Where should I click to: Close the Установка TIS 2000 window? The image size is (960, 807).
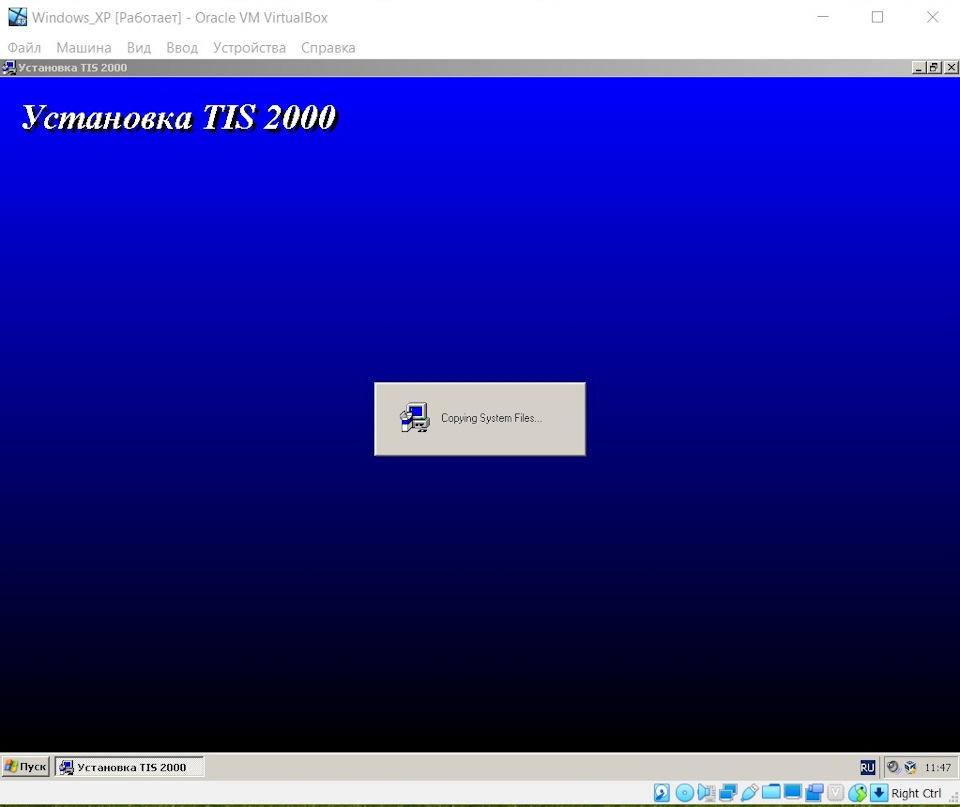point(951,67)
